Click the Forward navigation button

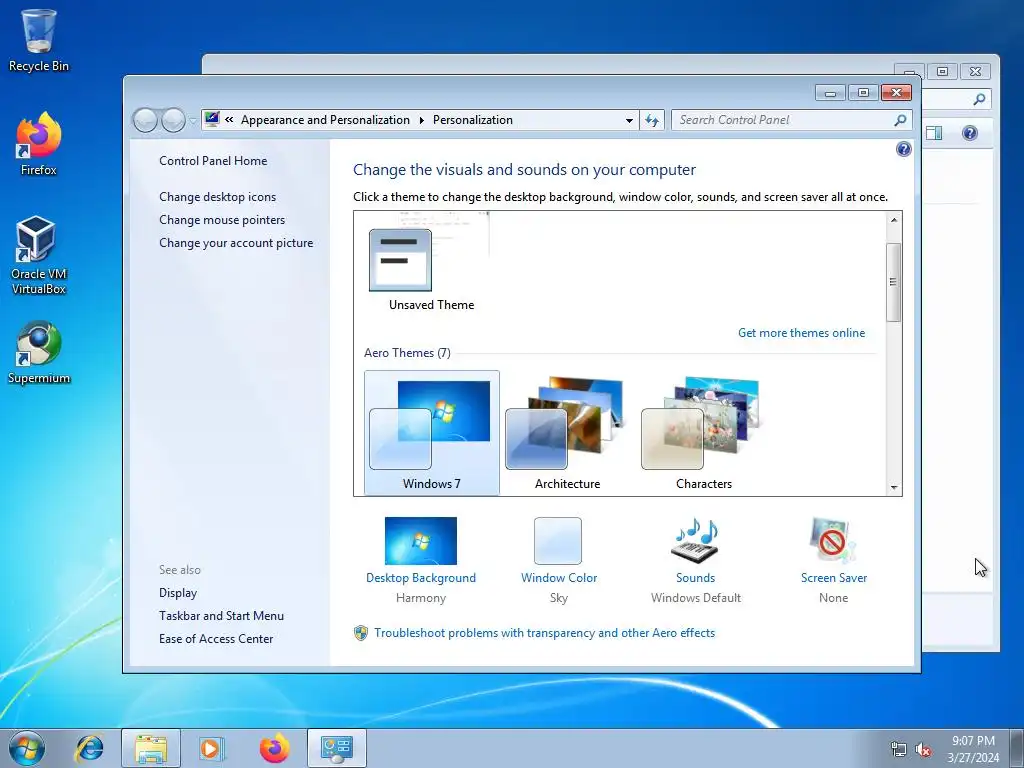pos(173,120)
